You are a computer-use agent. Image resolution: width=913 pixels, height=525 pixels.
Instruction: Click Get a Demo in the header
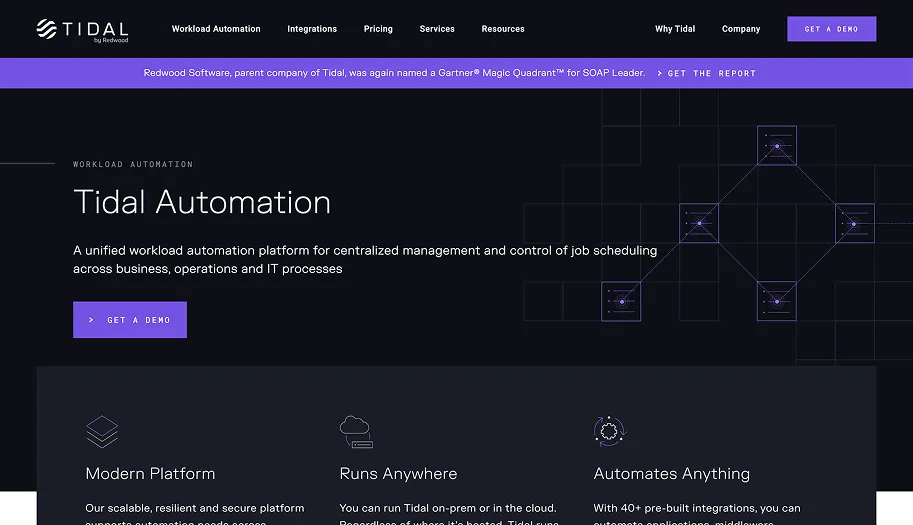click(x=831, y=29)
